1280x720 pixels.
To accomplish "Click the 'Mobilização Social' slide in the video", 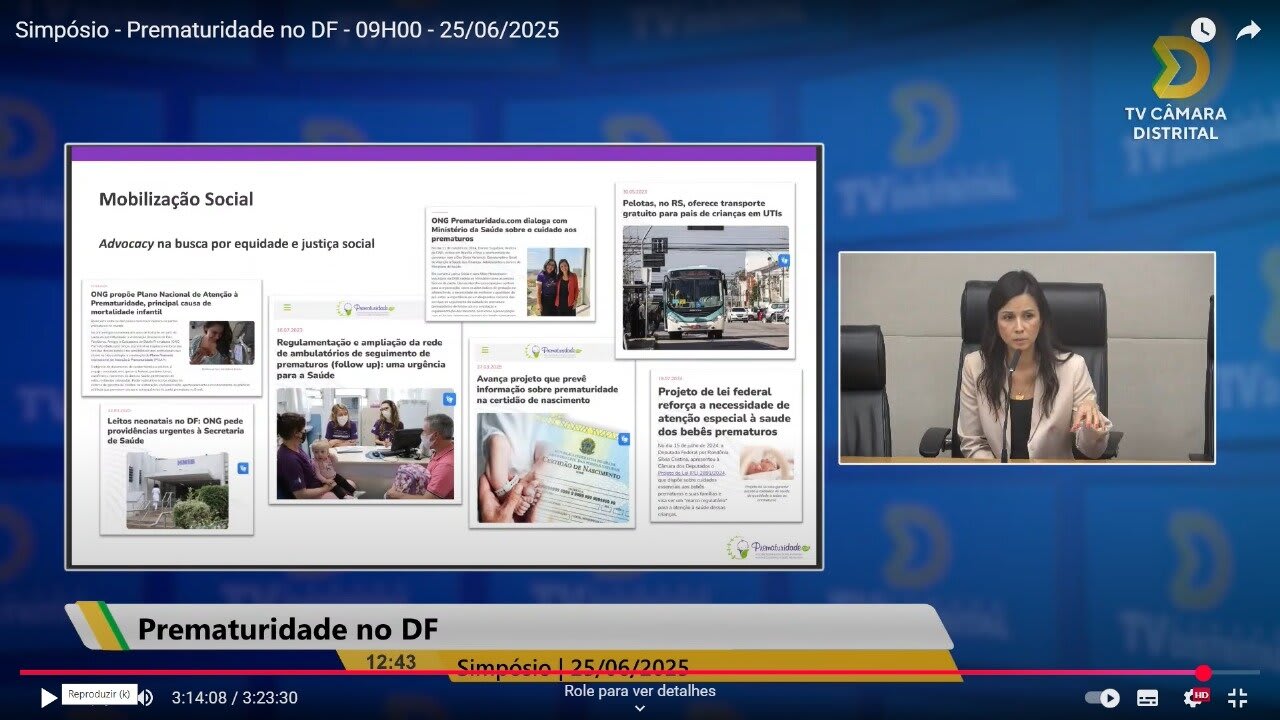I will pyautogui.click(x=444, y=357).
